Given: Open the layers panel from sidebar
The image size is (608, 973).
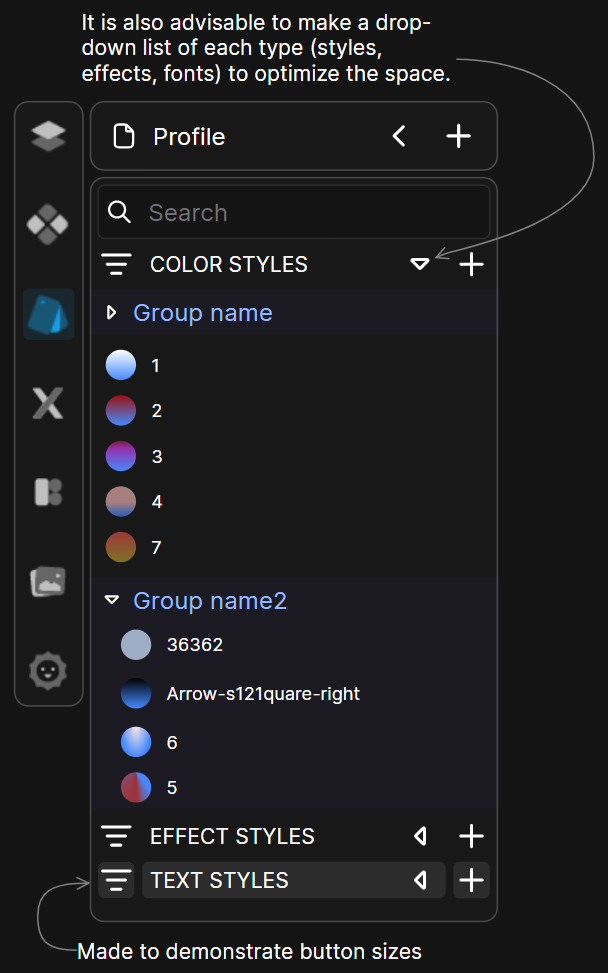Looking at the screenshot, I should click(48, 136).
